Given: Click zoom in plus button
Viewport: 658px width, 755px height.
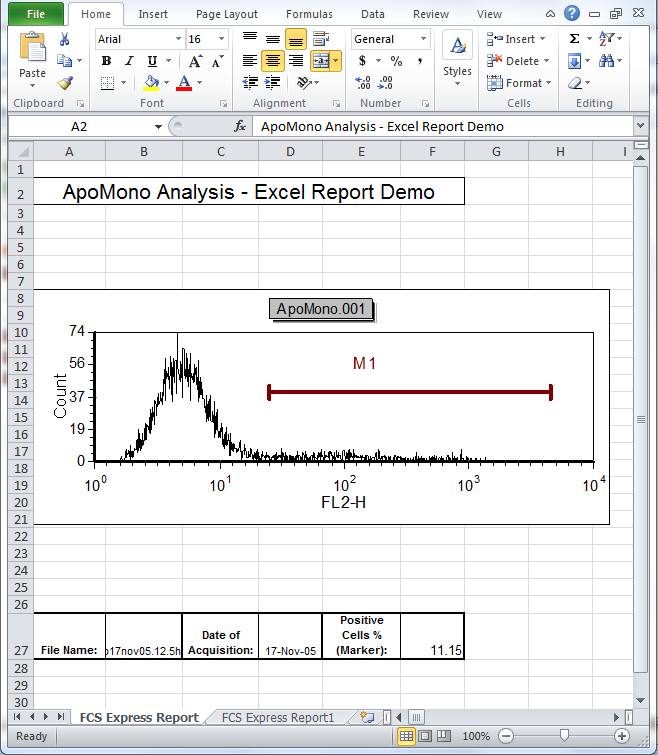Looking at the screenshot, I should coord(621,736).
